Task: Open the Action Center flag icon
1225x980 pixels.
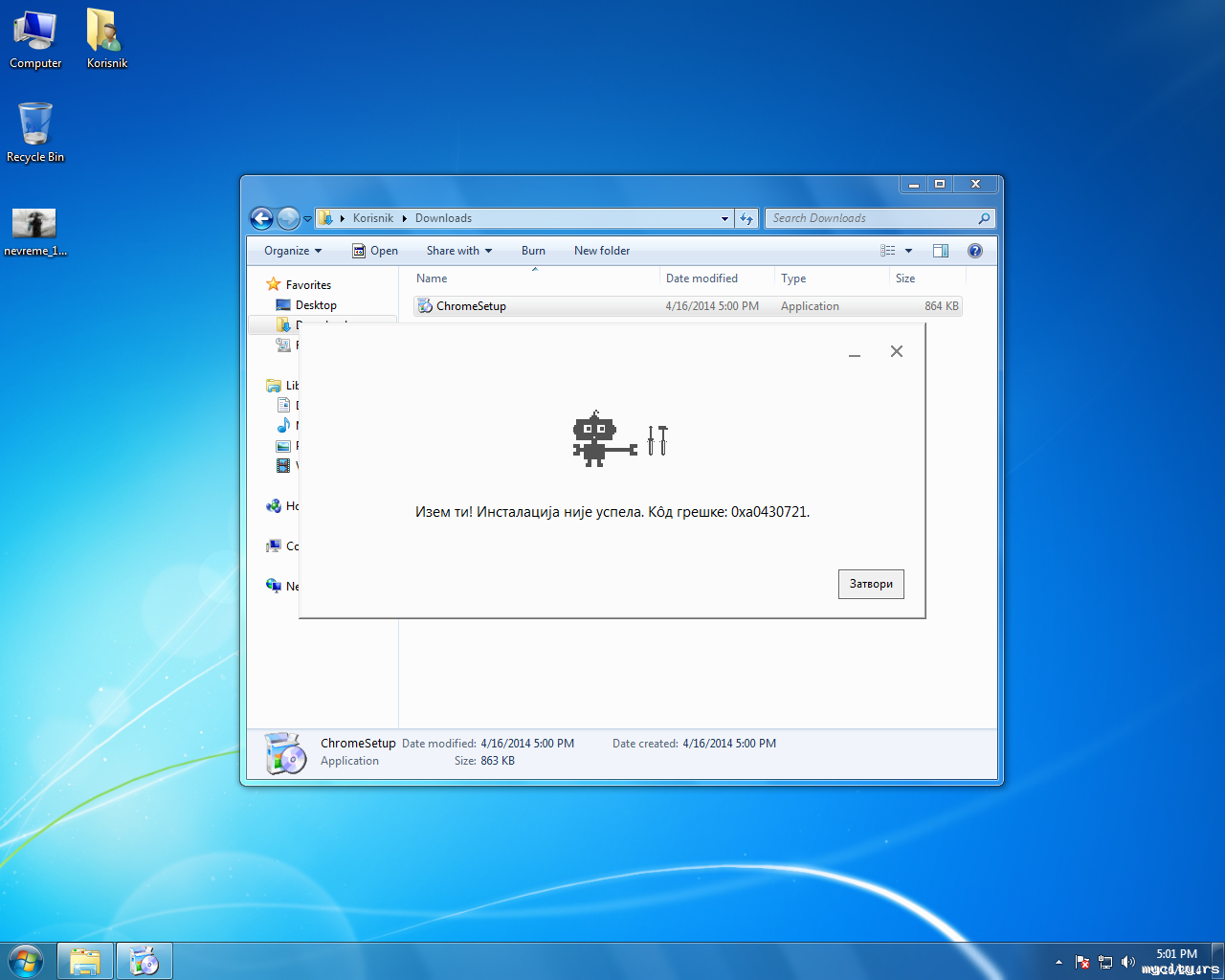Action: (x=1082, y=962)
